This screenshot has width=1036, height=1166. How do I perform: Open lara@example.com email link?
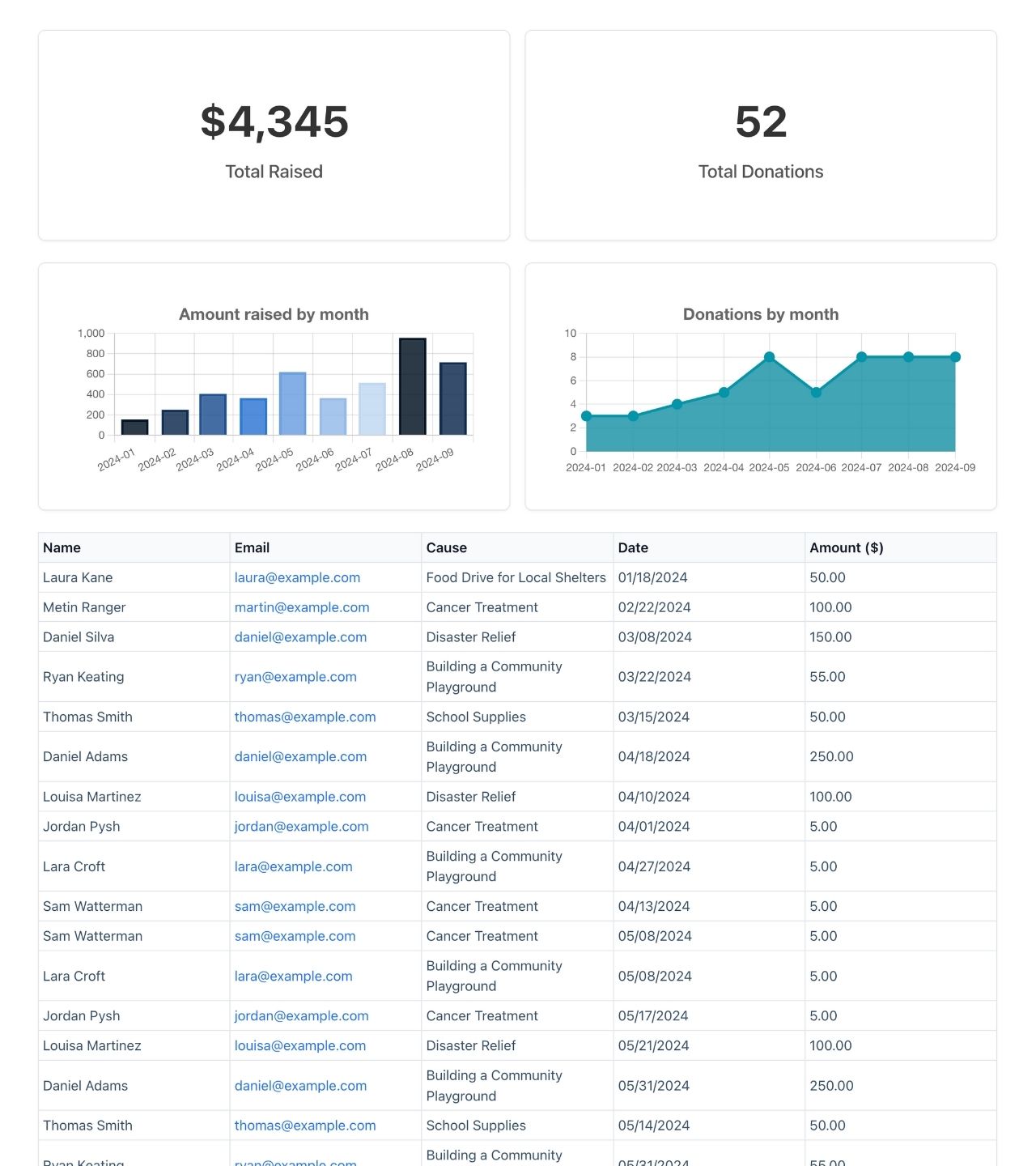point(293,866)
